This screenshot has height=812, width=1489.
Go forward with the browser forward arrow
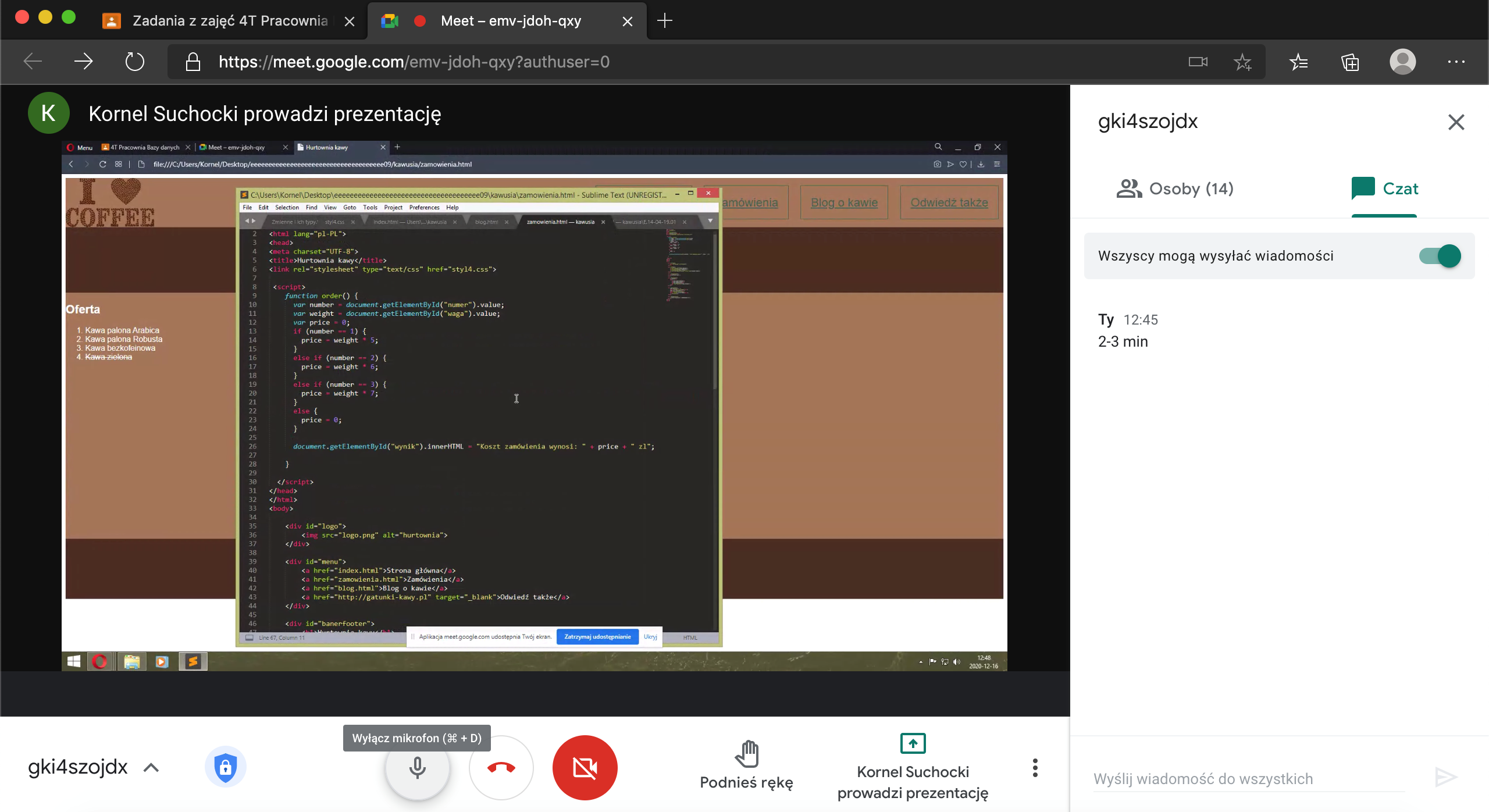84,62
